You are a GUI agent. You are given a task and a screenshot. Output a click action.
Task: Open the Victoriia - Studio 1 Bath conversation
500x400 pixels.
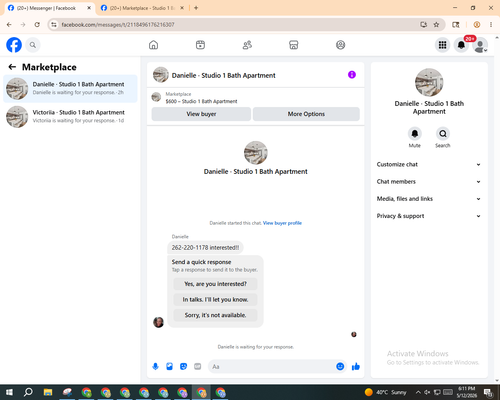coord(70,117)
